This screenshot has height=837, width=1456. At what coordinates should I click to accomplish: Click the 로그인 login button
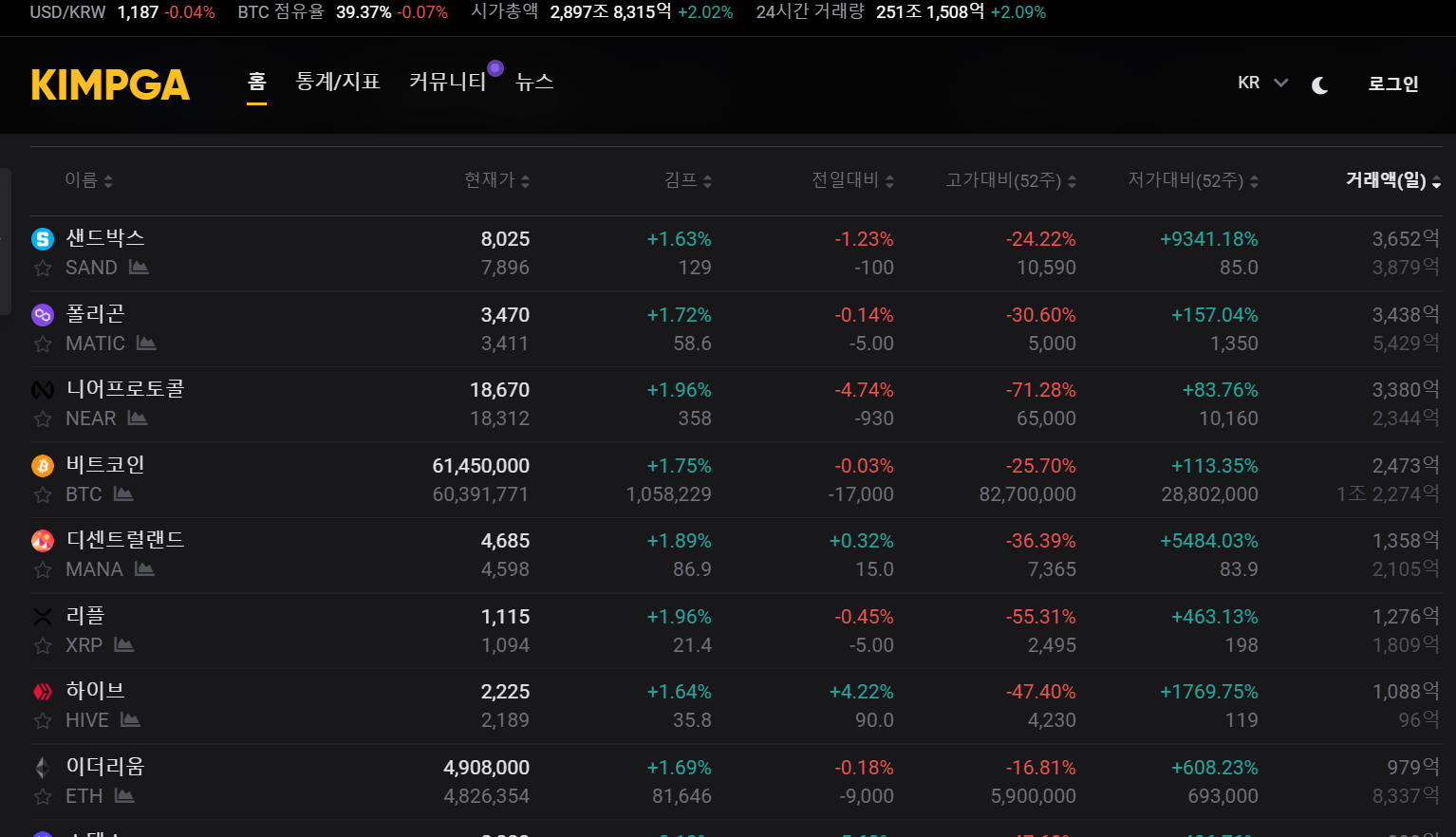click(1392, 84)
